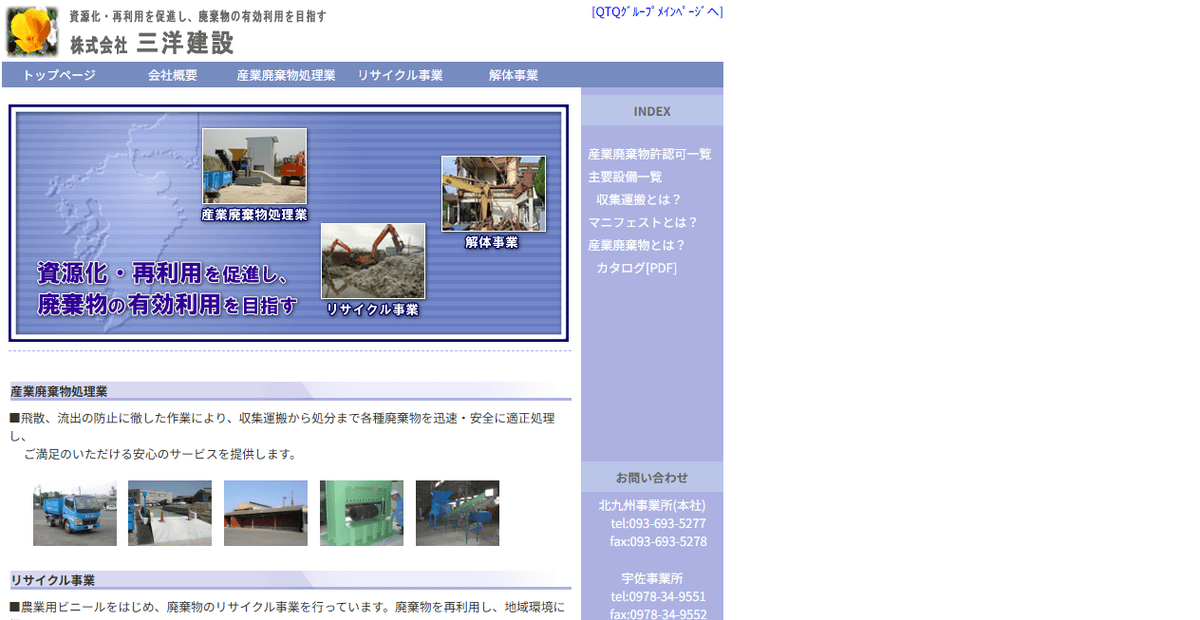Click the blue dump truck thumbnail
This screenshot has width=1200, height=620.
point(75,513)
